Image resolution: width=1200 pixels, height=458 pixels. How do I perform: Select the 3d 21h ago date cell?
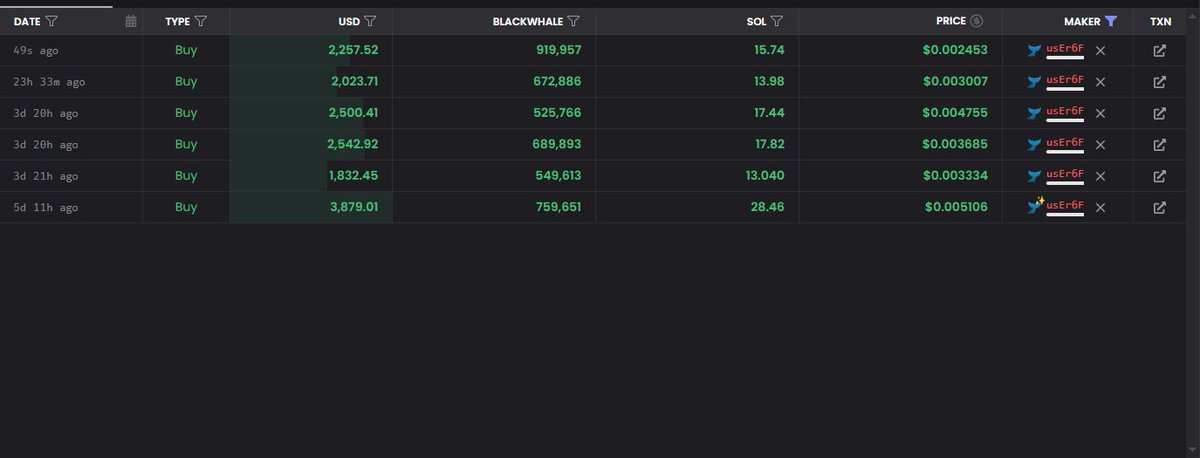[46, 176]
